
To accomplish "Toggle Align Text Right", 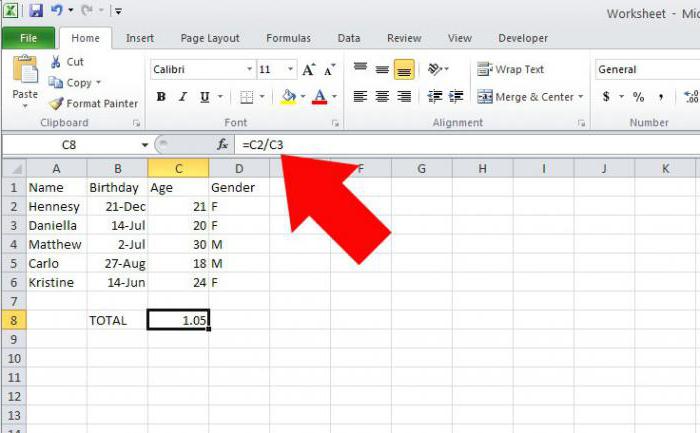I will coord(404,97).
